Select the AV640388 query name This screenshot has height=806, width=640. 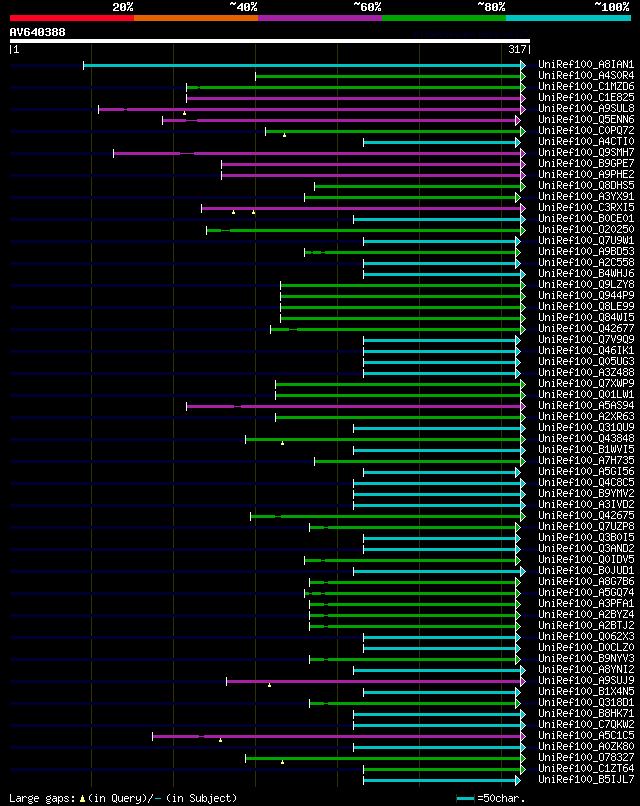coord(38,32)
